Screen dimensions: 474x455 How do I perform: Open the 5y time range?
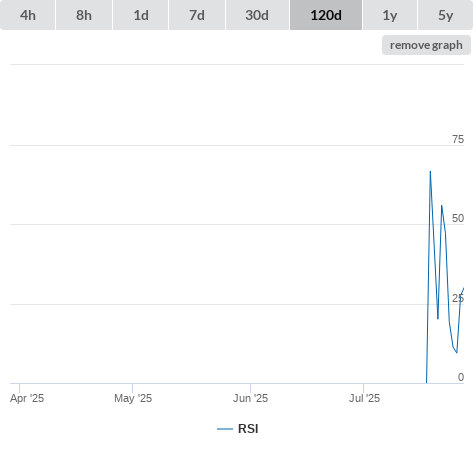[x=446, y=15]
